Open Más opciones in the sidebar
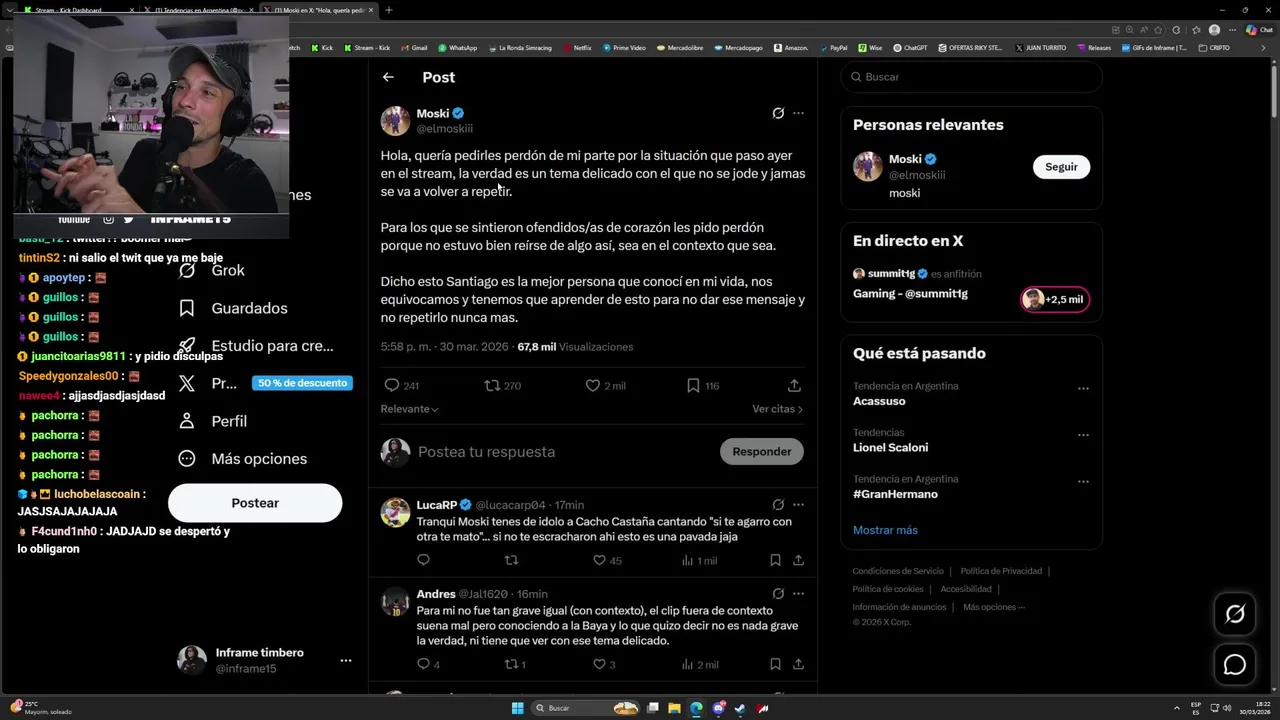Screen dimensions: 1280x720 coord(242,459)
